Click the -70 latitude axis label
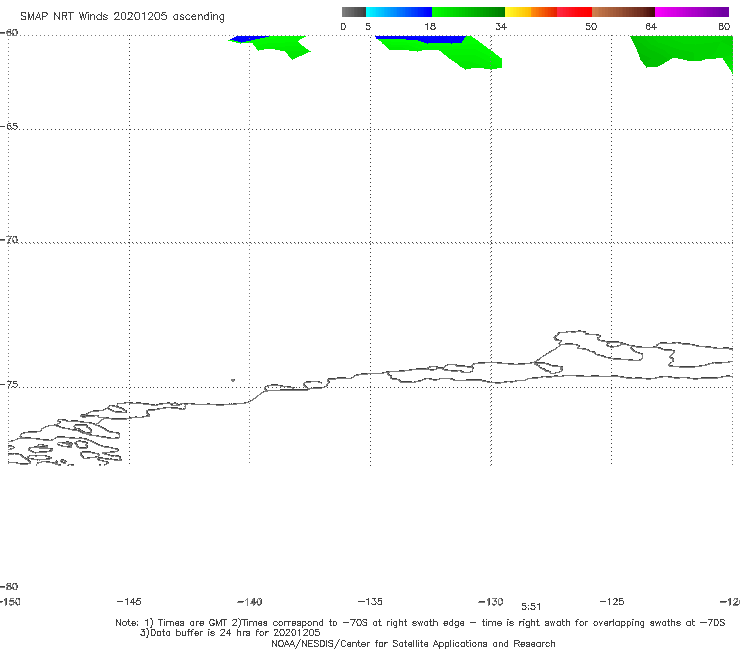The height and width of the screenshot is (650, 740). (x=9, y=240)
